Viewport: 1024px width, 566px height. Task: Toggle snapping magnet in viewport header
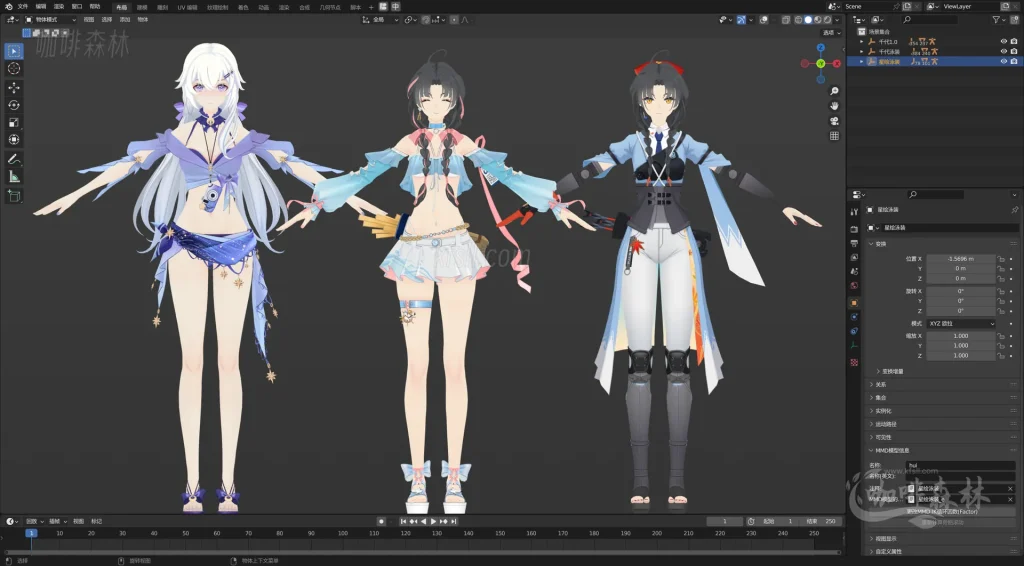pyautogui.click(x=426, y=20)
